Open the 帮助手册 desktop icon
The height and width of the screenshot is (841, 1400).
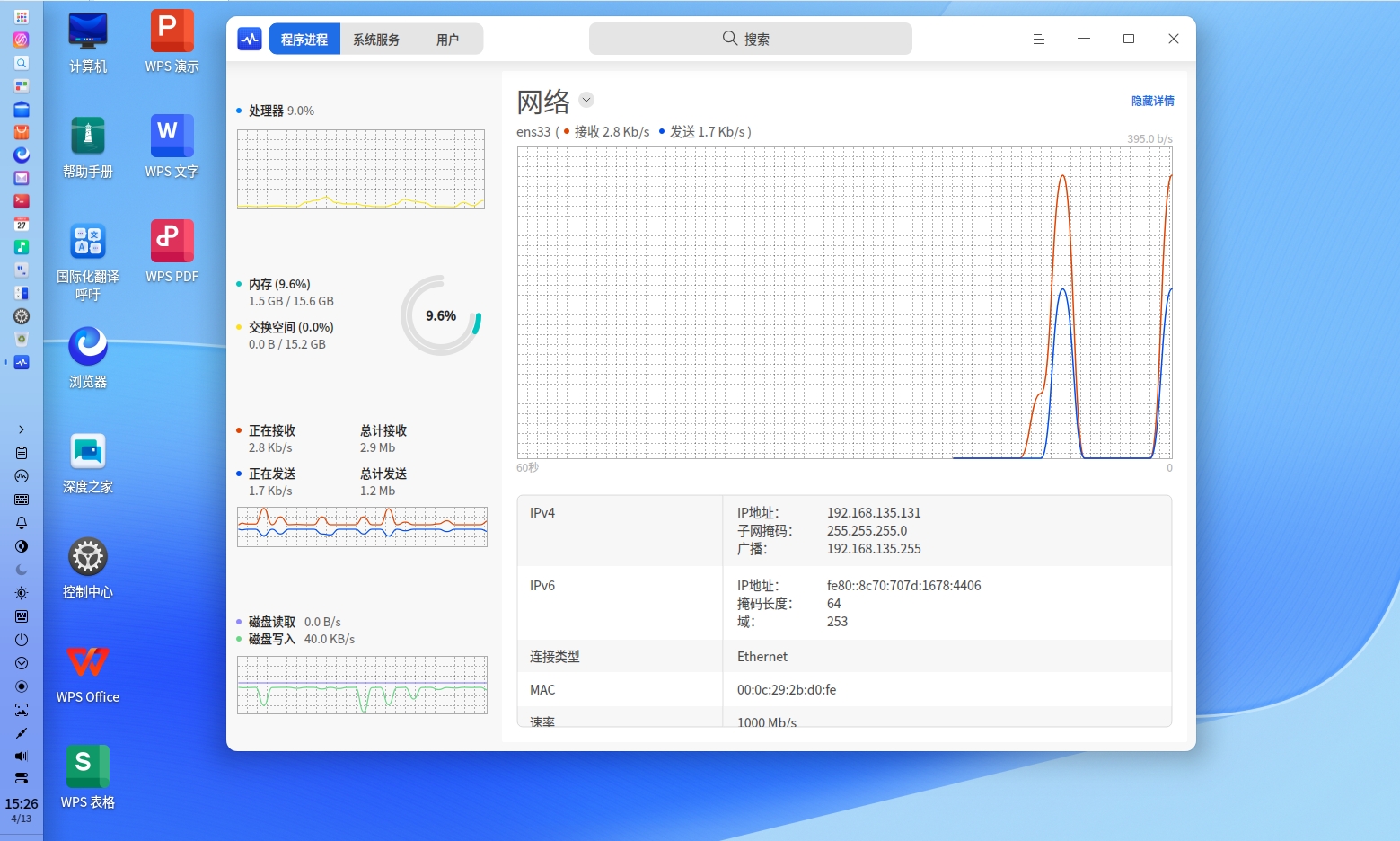click(88, 146)
